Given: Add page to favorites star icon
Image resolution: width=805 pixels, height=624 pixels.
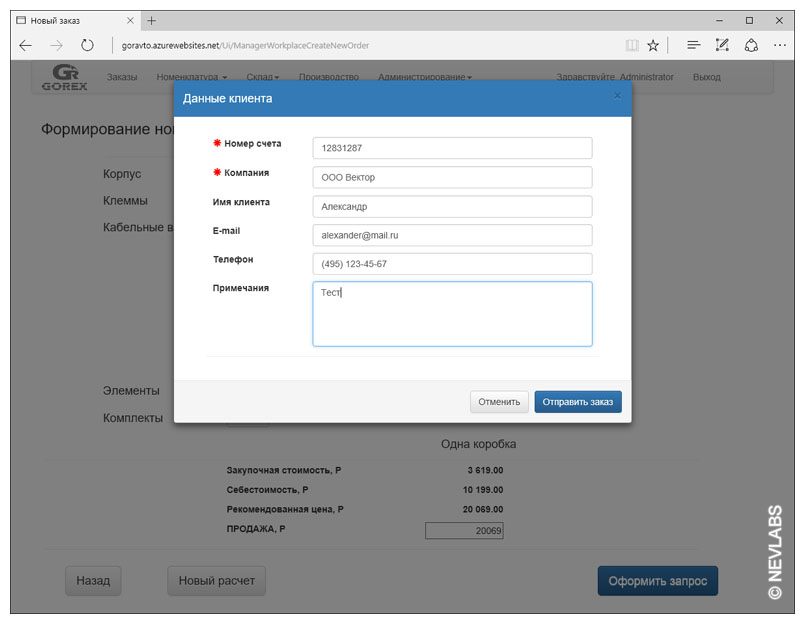Looking at the screenshot, I should [x=653, y=45].
